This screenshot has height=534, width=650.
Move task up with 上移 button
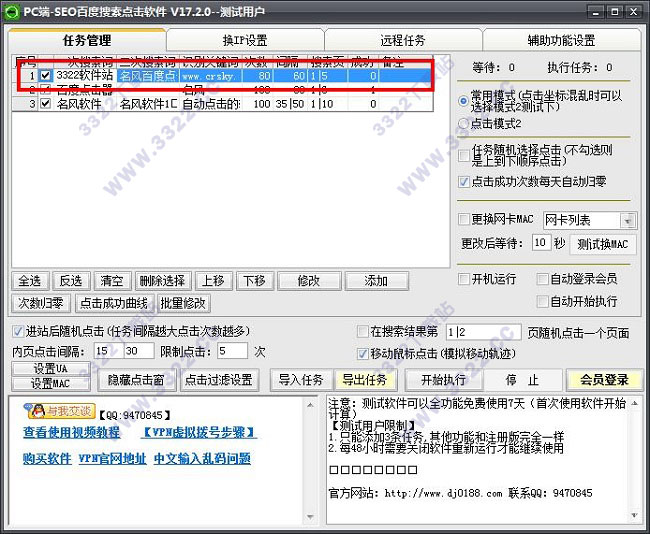pyautogui.click(x=213, y=281)
